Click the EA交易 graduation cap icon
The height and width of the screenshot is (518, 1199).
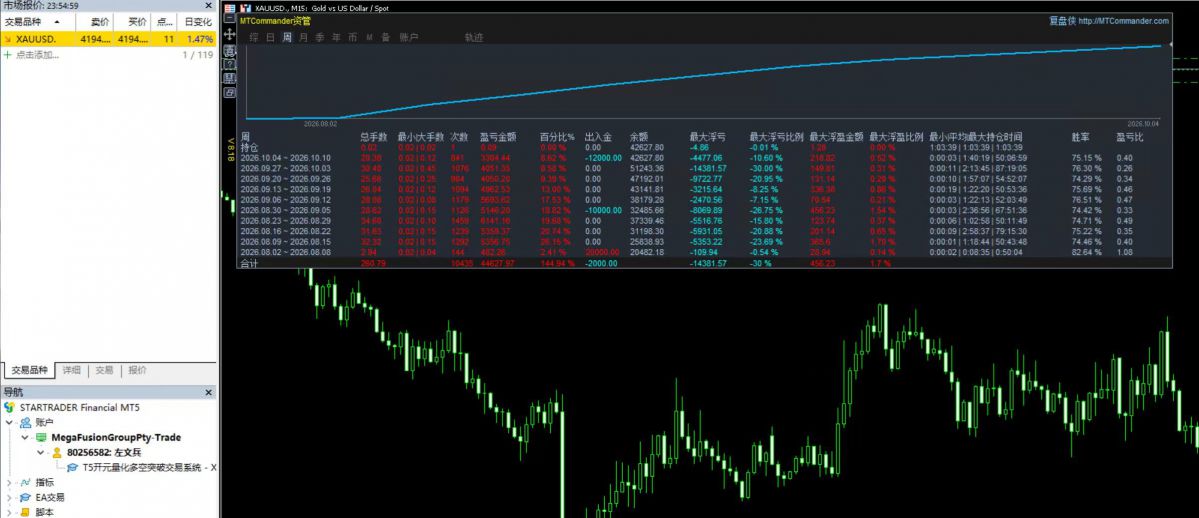pyautogui.click(x=25, y=497)
